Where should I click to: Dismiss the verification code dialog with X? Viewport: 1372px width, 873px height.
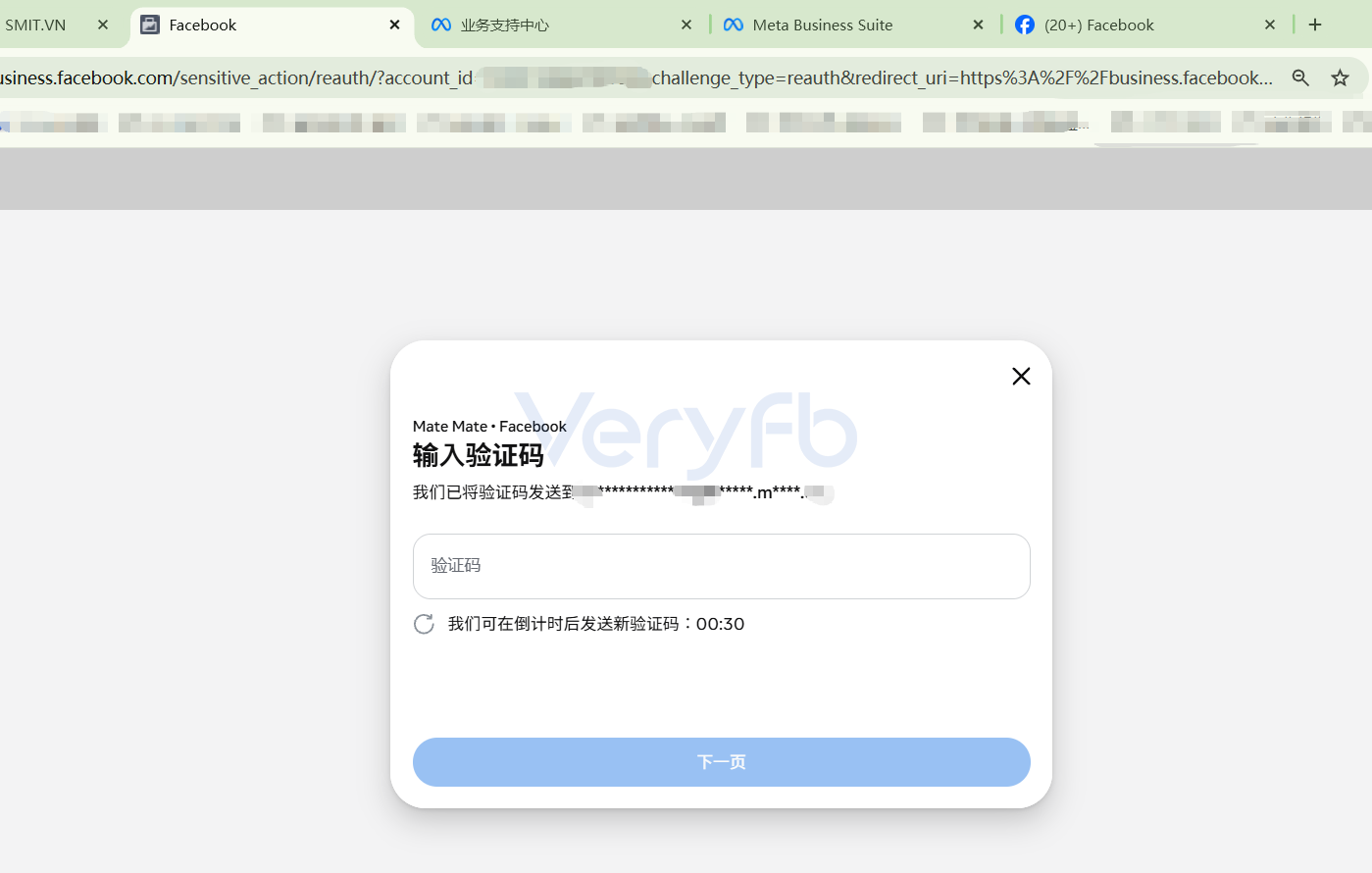[x=1021, y=377]
